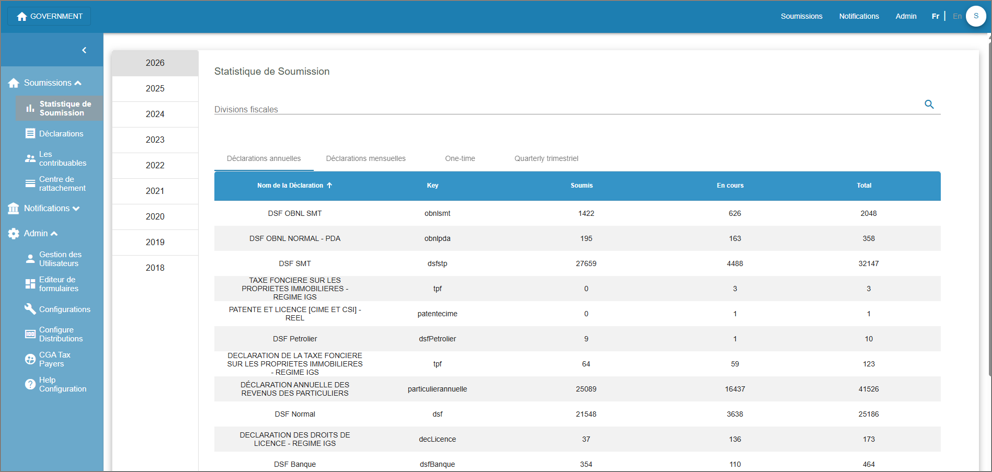
Task: Click the patentecime key cell
Action: 437,314
